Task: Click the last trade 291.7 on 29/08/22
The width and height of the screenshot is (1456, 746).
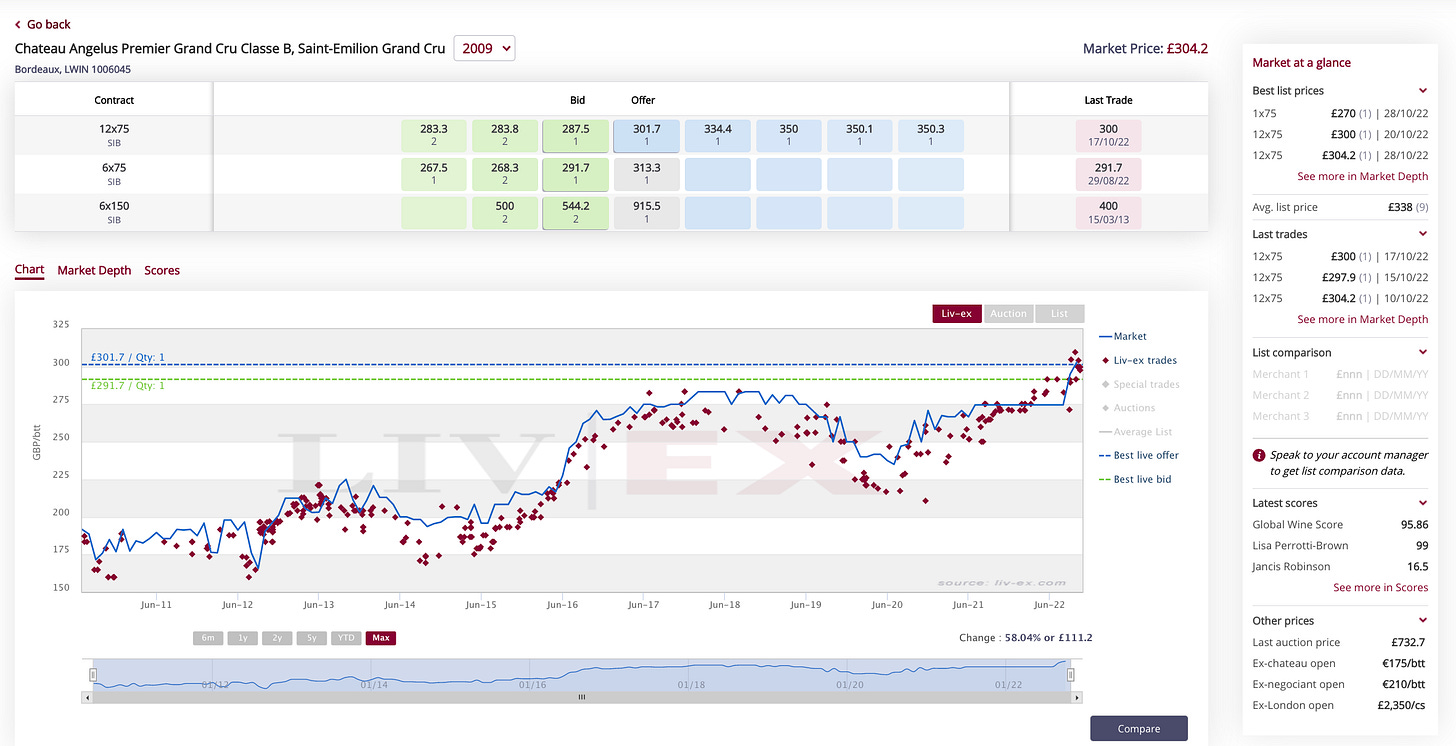Action: point(1108,174)
